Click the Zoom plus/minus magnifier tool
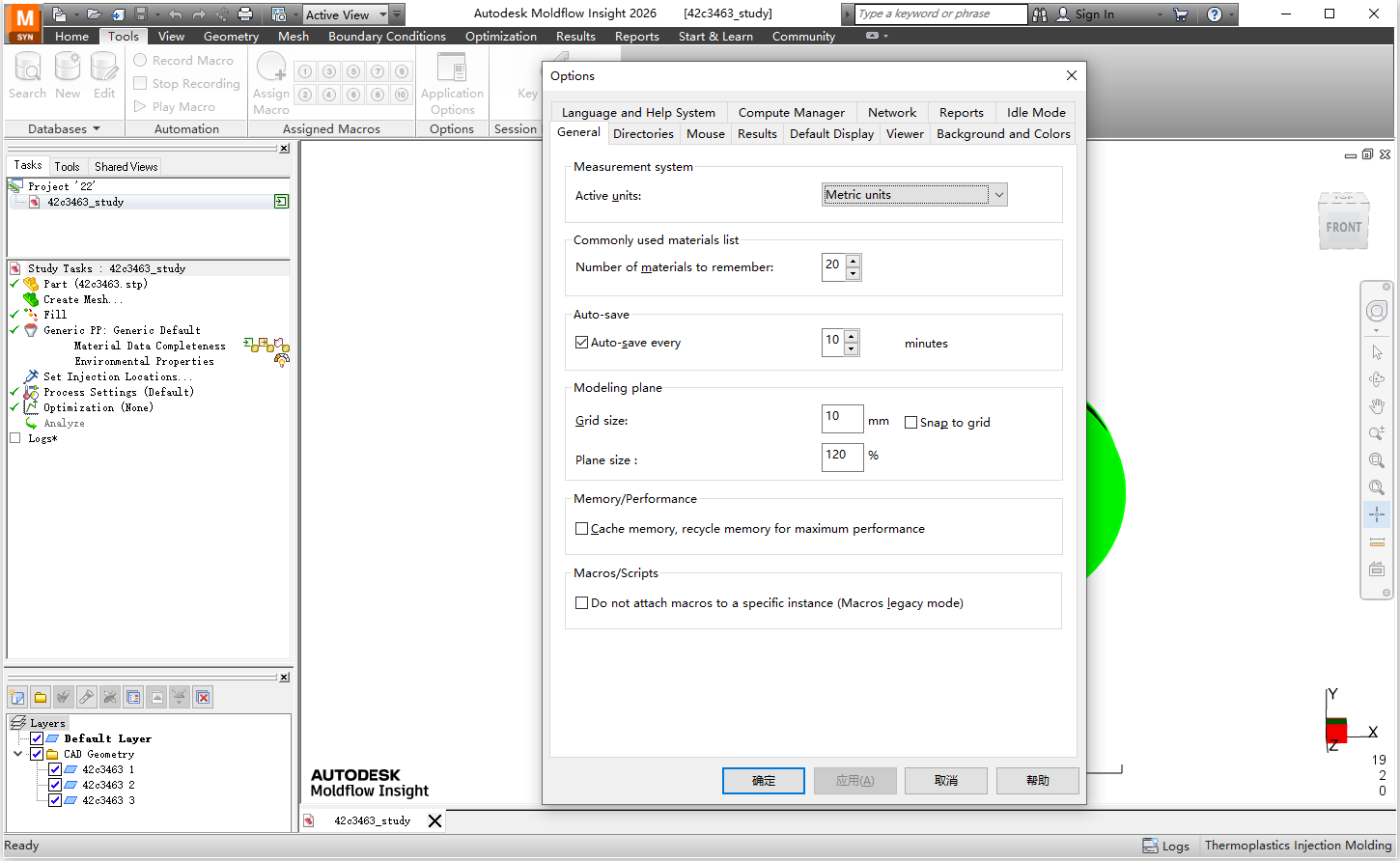Image resolution: width=1400 pixels, height=861 pixels. [x=1377, y=433]
